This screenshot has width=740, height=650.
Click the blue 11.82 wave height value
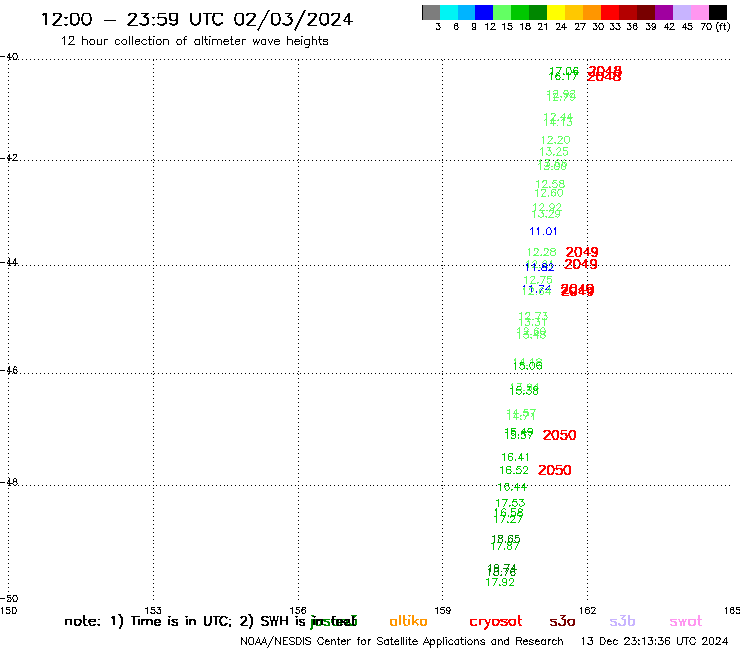pyautogui.click(x=539, y=268)
